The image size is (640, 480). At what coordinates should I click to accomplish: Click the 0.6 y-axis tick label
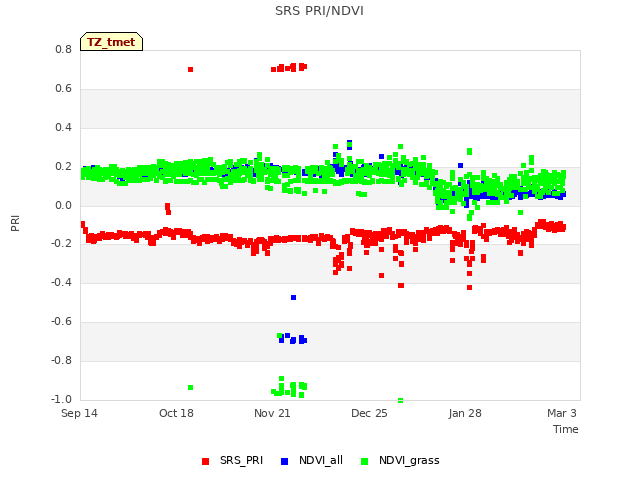[x=63, y=89]
